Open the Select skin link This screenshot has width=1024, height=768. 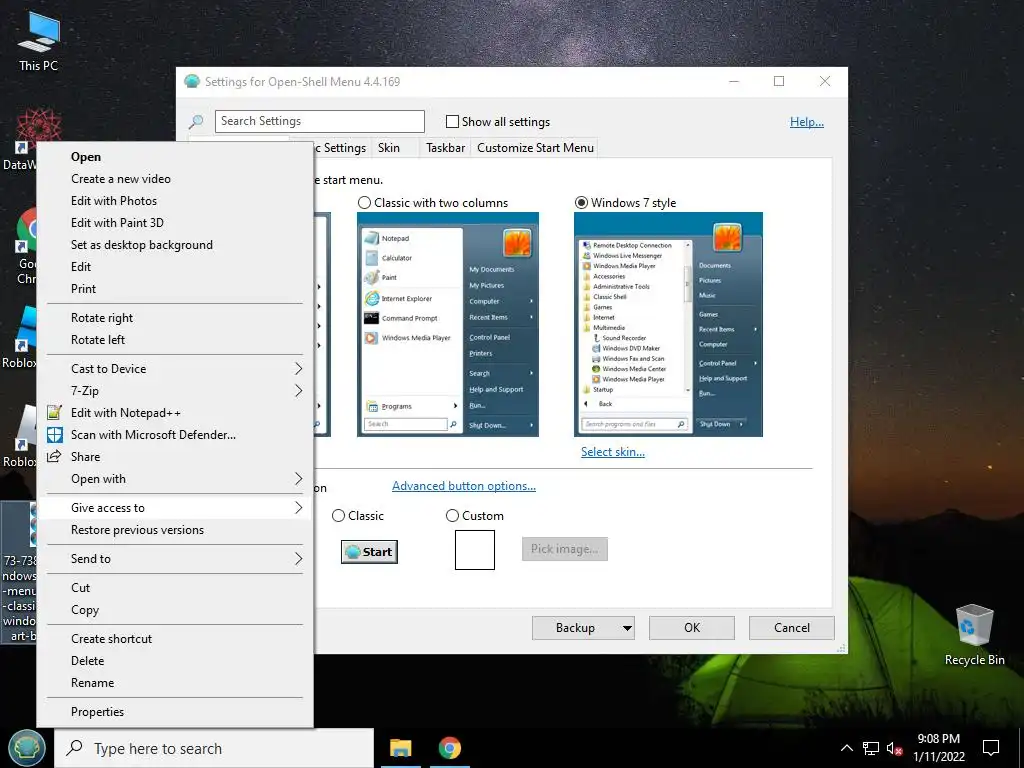click(613, 452)
